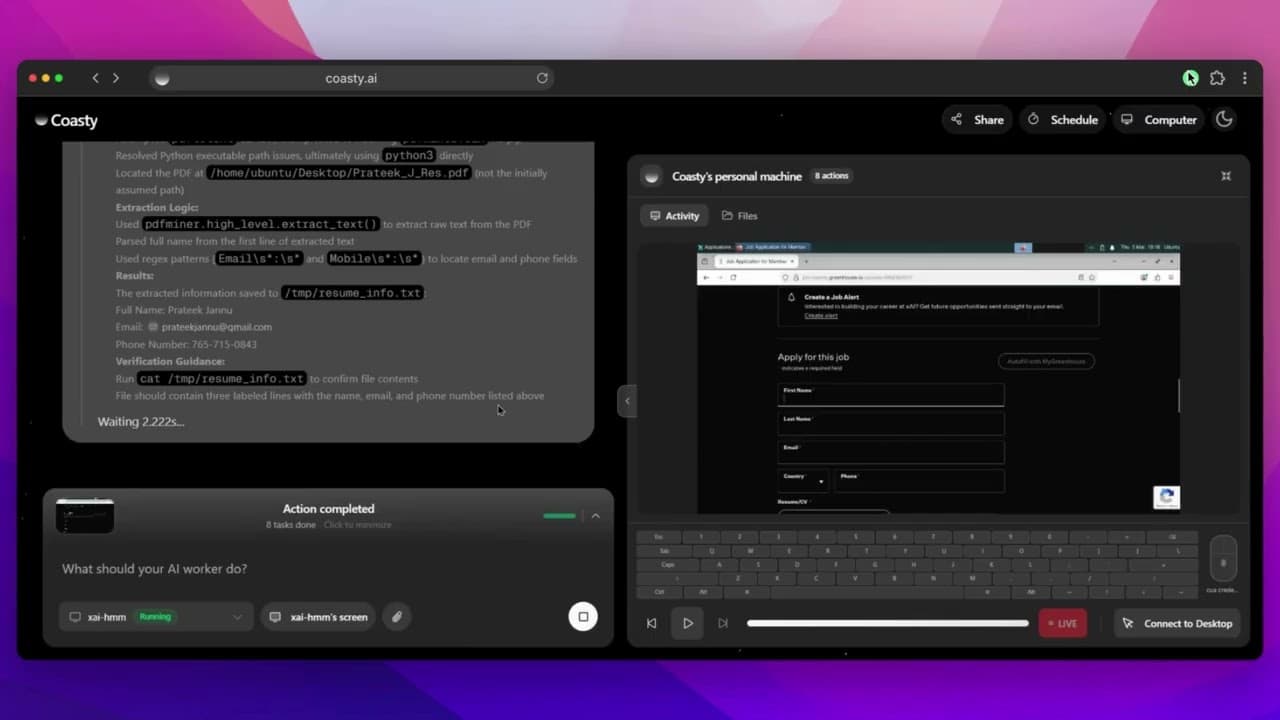Collapse the Action completed panel chevron
The width and height of the screenshot is (1280, 720).
[x=596, y=516]
